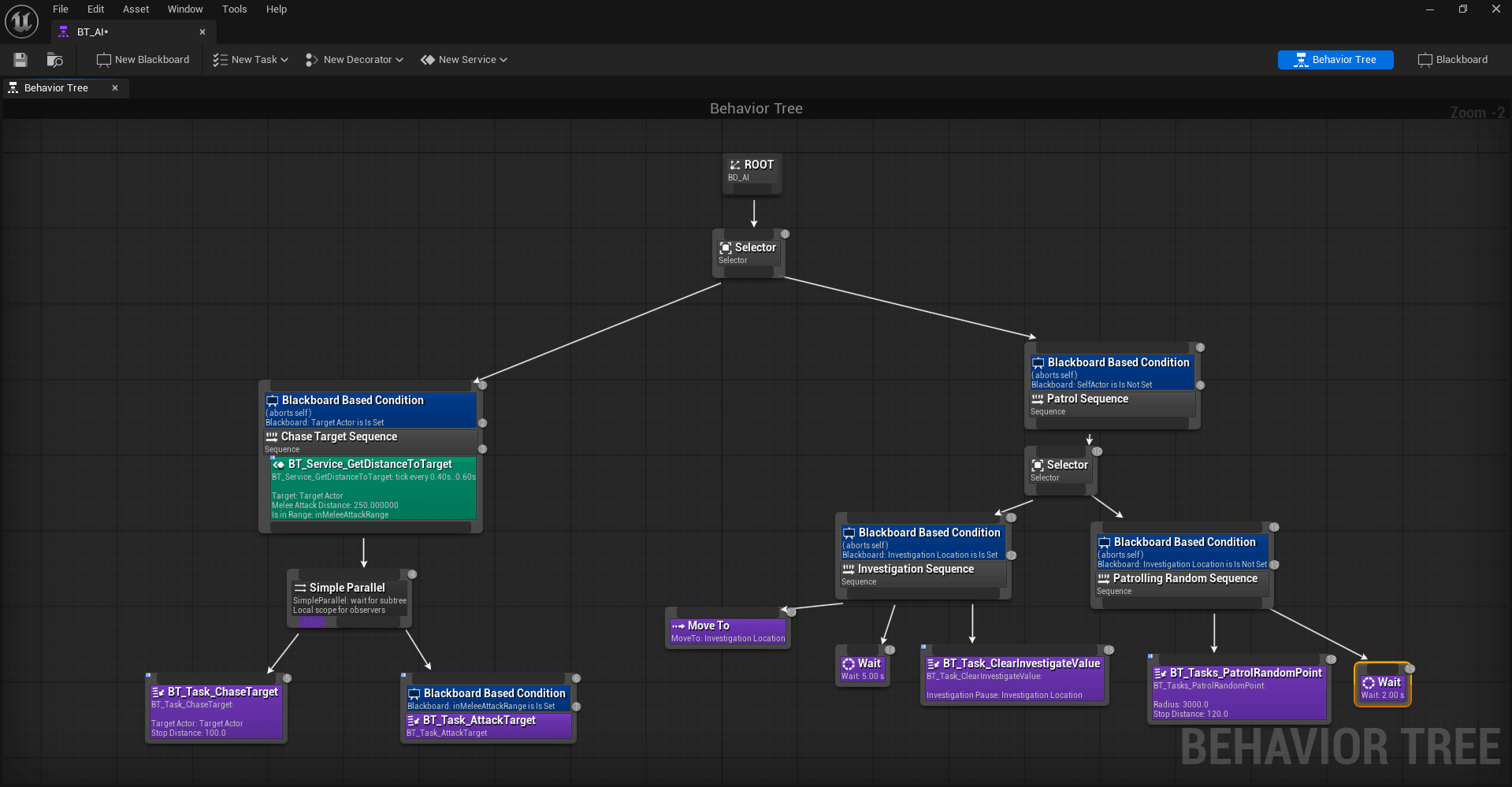Select the top Selector node under ROOT
The width and height of the screenshot is (1512, 787).
(x=749, y=253)
